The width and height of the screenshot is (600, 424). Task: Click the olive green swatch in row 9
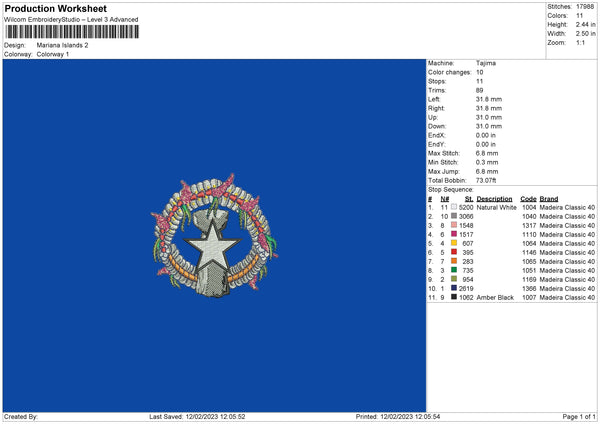[454, 279]
